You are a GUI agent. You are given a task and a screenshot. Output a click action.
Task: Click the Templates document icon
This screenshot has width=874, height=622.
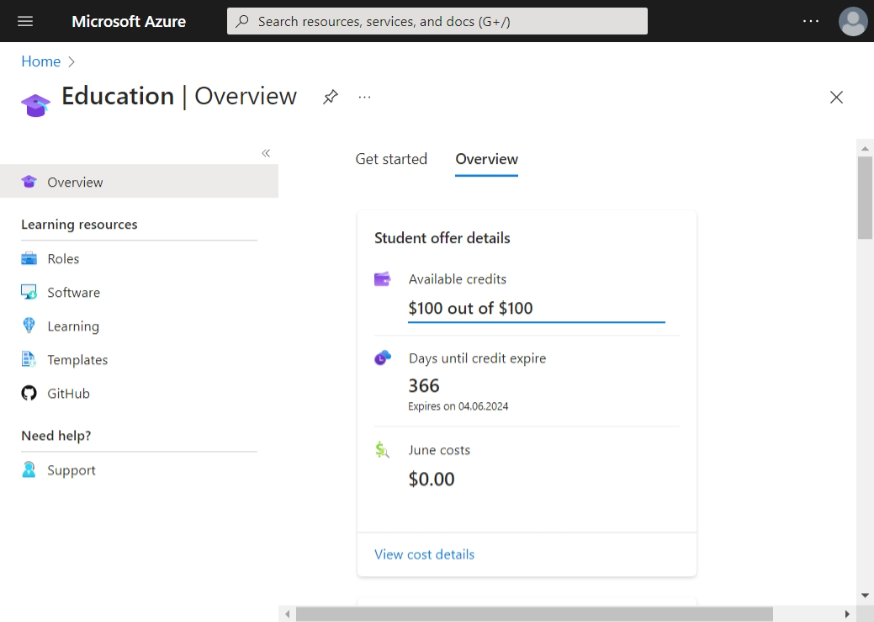[29, 359]
